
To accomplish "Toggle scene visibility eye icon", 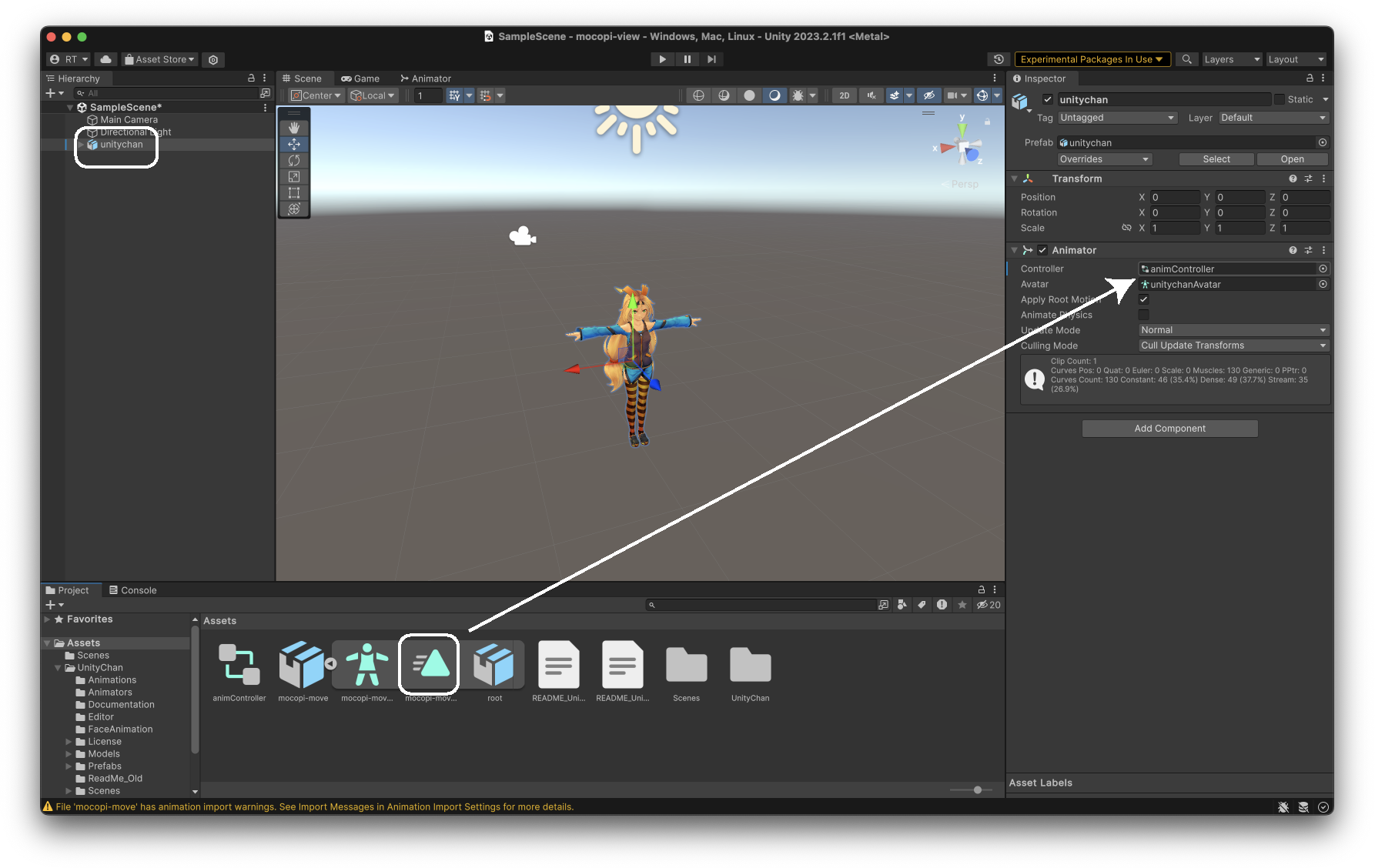I will [929, 95].
